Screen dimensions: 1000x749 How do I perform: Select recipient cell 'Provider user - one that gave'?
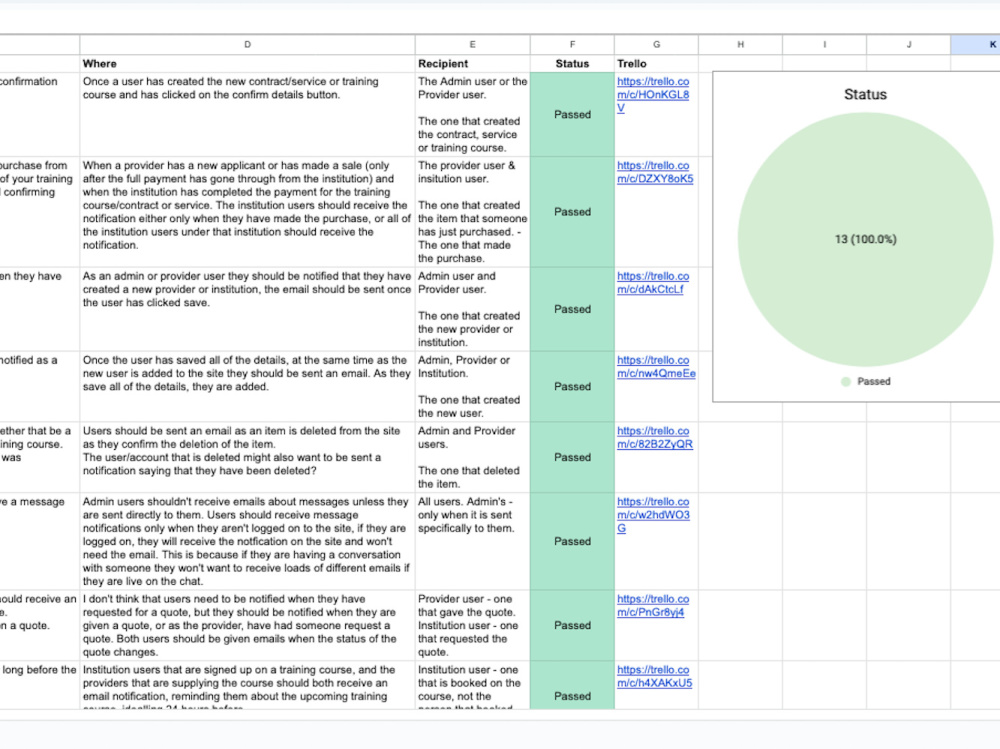tap(473, 626)
